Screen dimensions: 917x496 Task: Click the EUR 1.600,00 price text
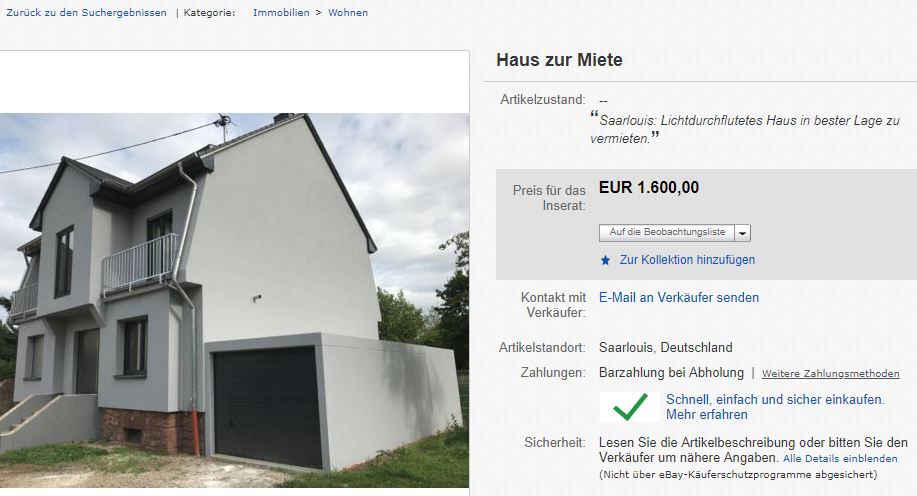pos(649,188)
